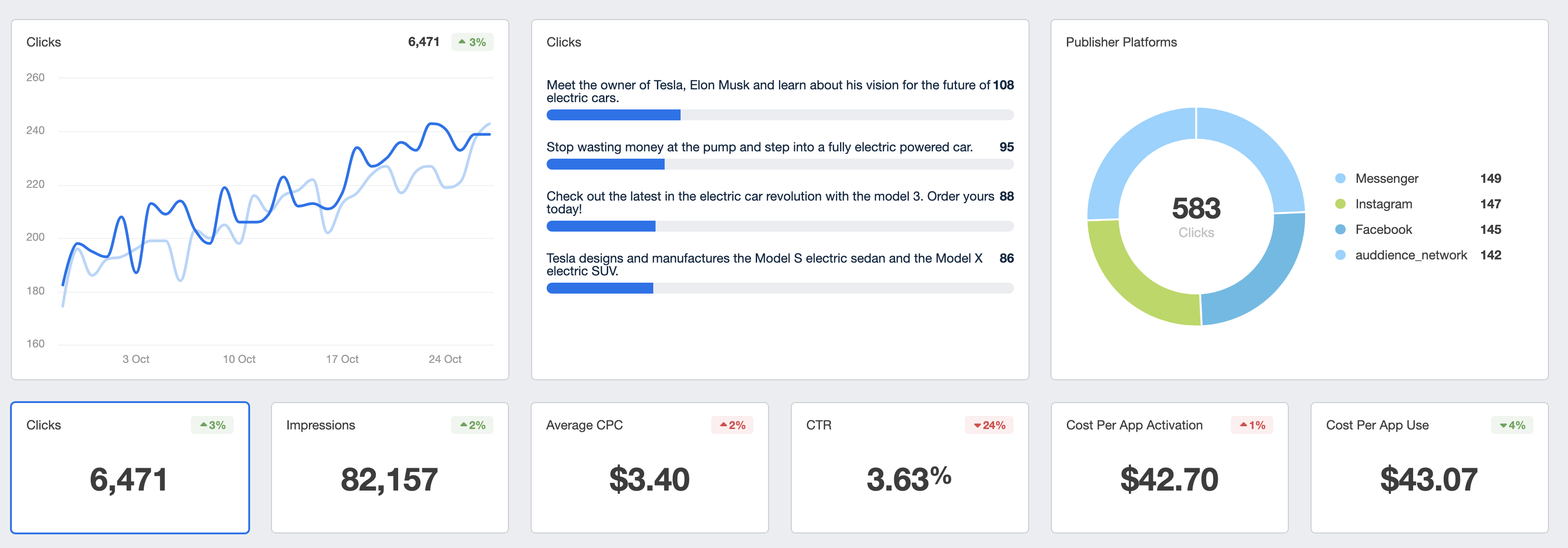Expand the Average CPC card
The width and height of the screenshot is (1568, 548).
coord(650,468)
